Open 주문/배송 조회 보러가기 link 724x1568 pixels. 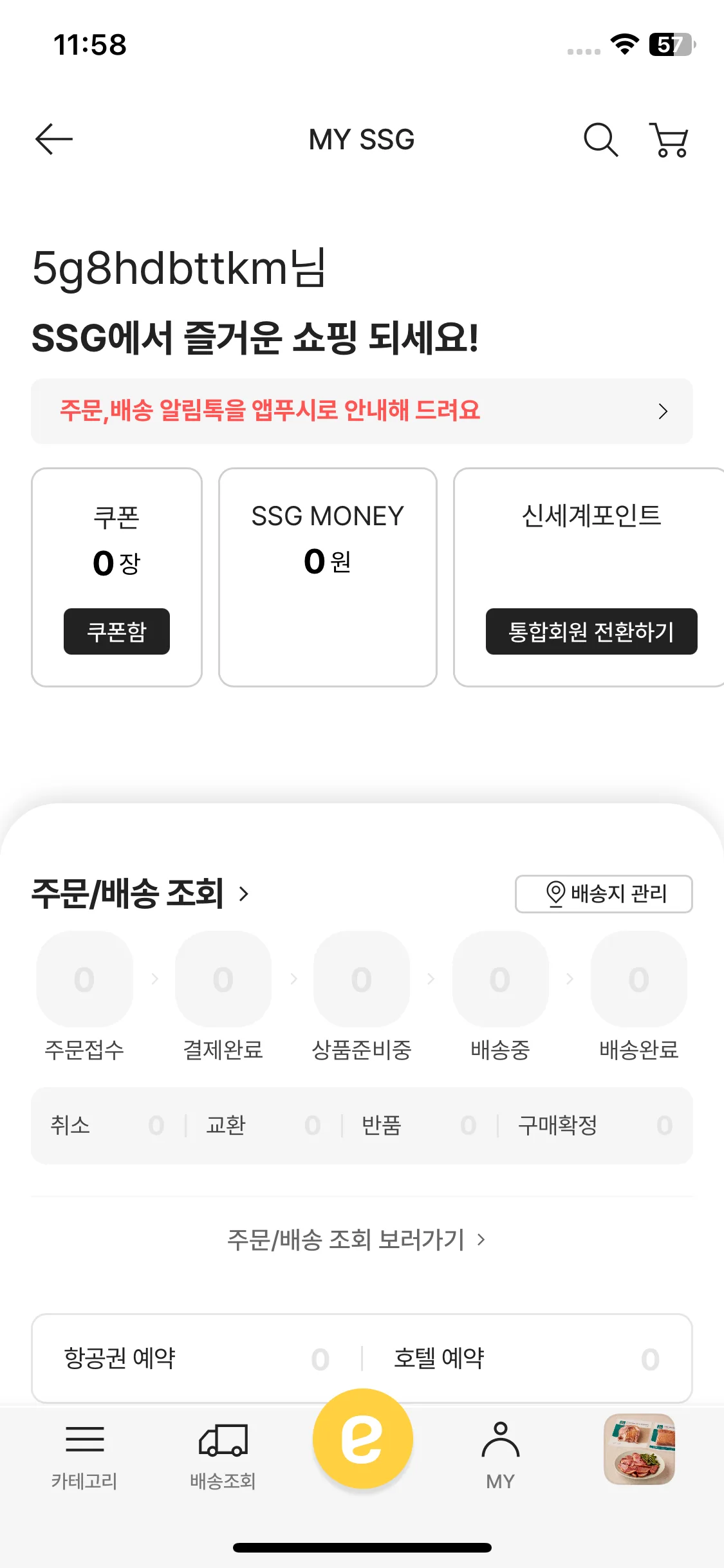(357, 1239)
